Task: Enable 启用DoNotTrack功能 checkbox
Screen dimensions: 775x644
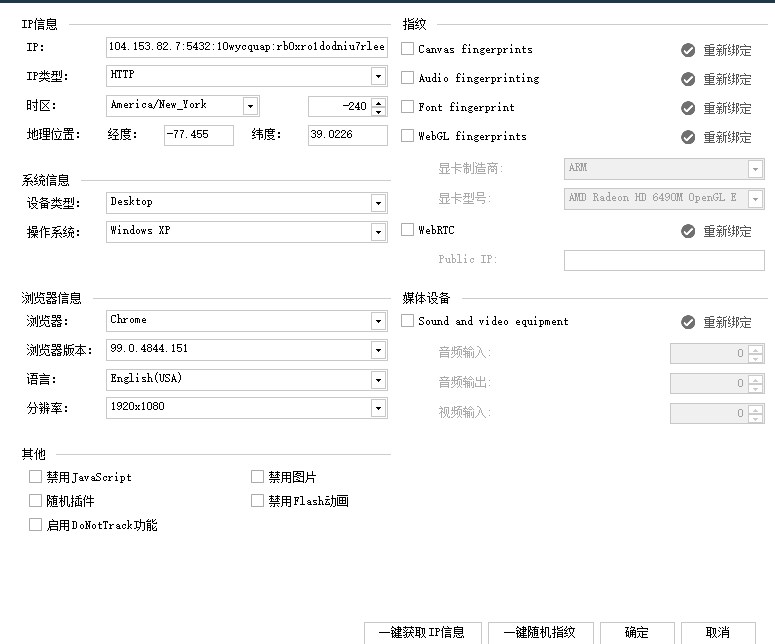Action: [35, 524]
